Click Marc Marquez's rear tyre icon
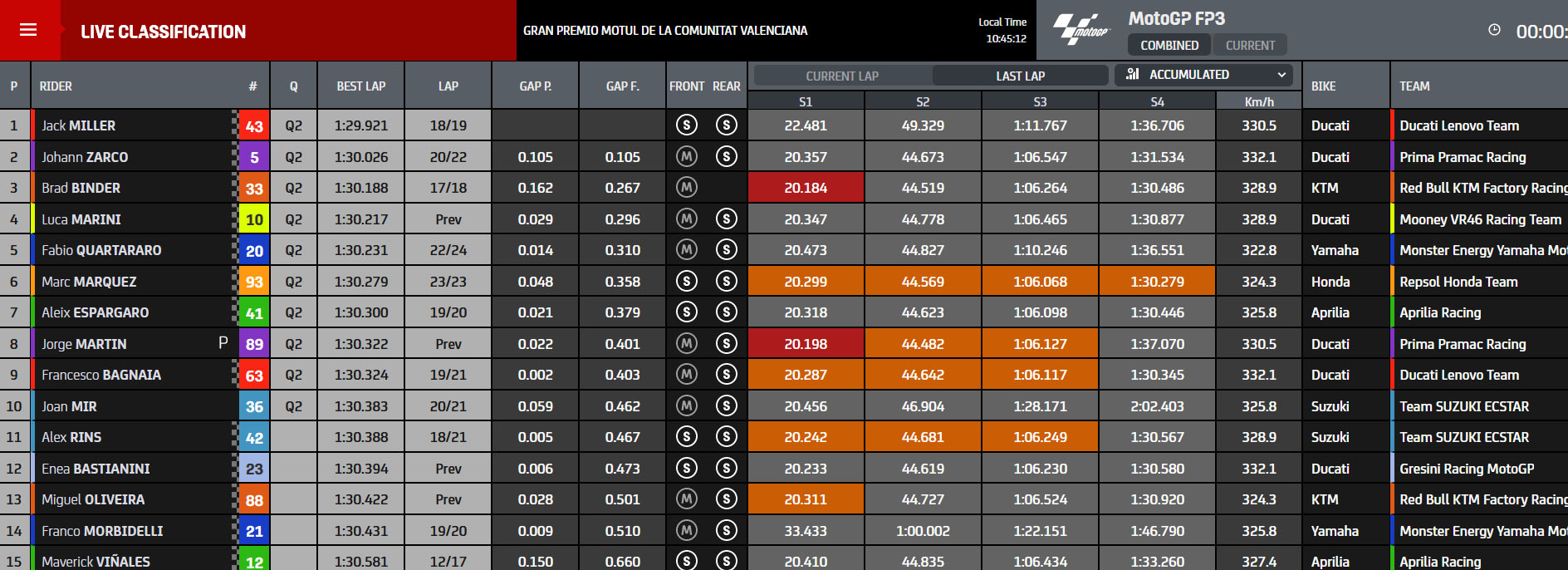The height and width of the screenshot is (570, 1568). (x=726, y=281)
